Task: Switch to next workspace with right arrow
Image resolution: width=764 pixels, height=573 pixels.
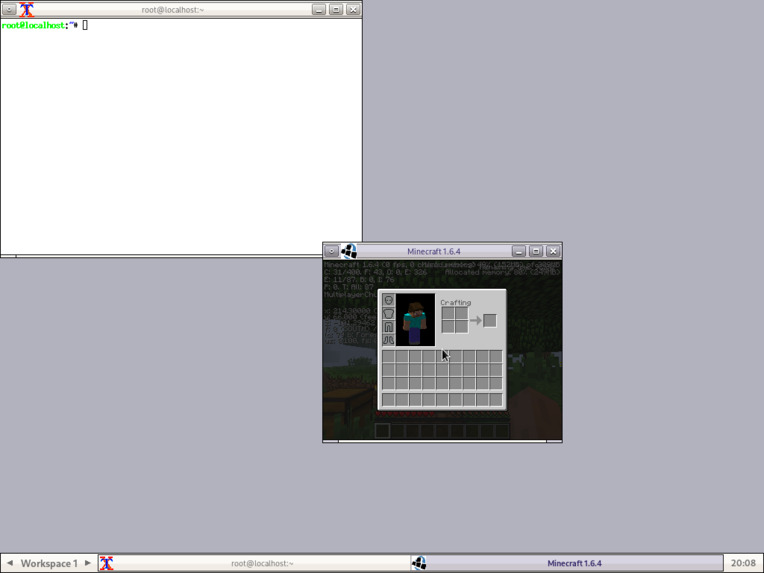Action: [88, 563]
